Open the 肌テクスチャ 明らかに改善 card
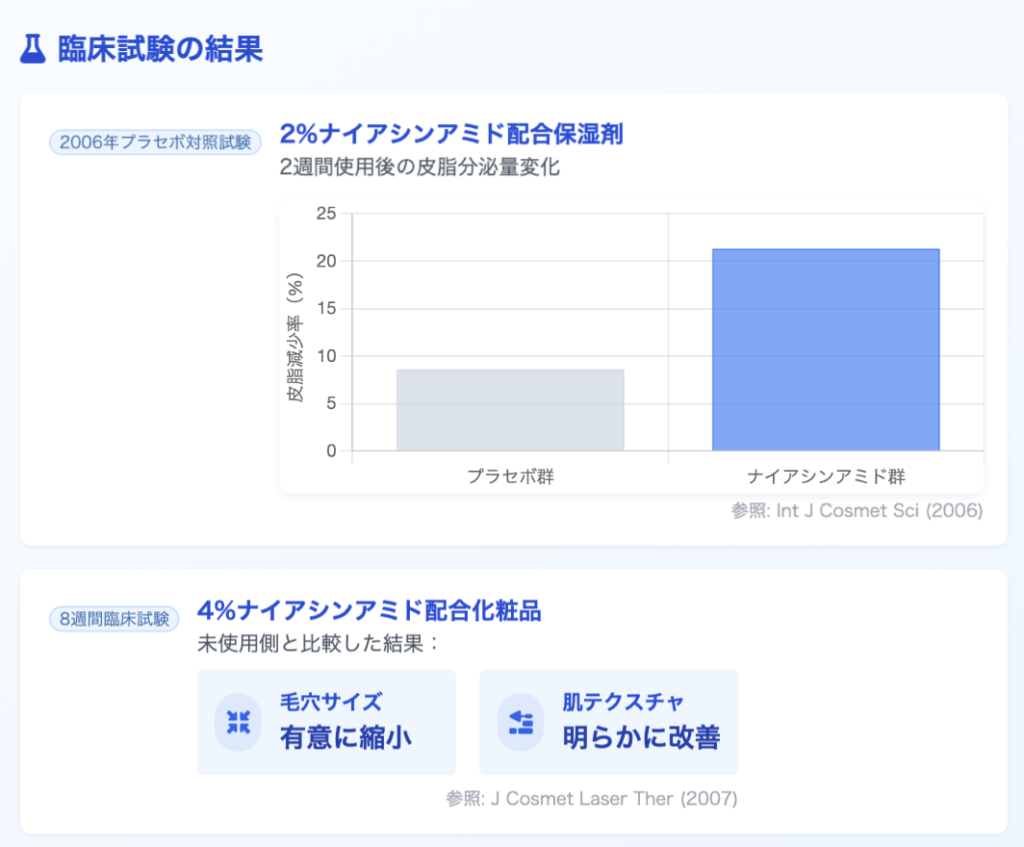This screenshot has height=847, width=1024. [609, 722]
